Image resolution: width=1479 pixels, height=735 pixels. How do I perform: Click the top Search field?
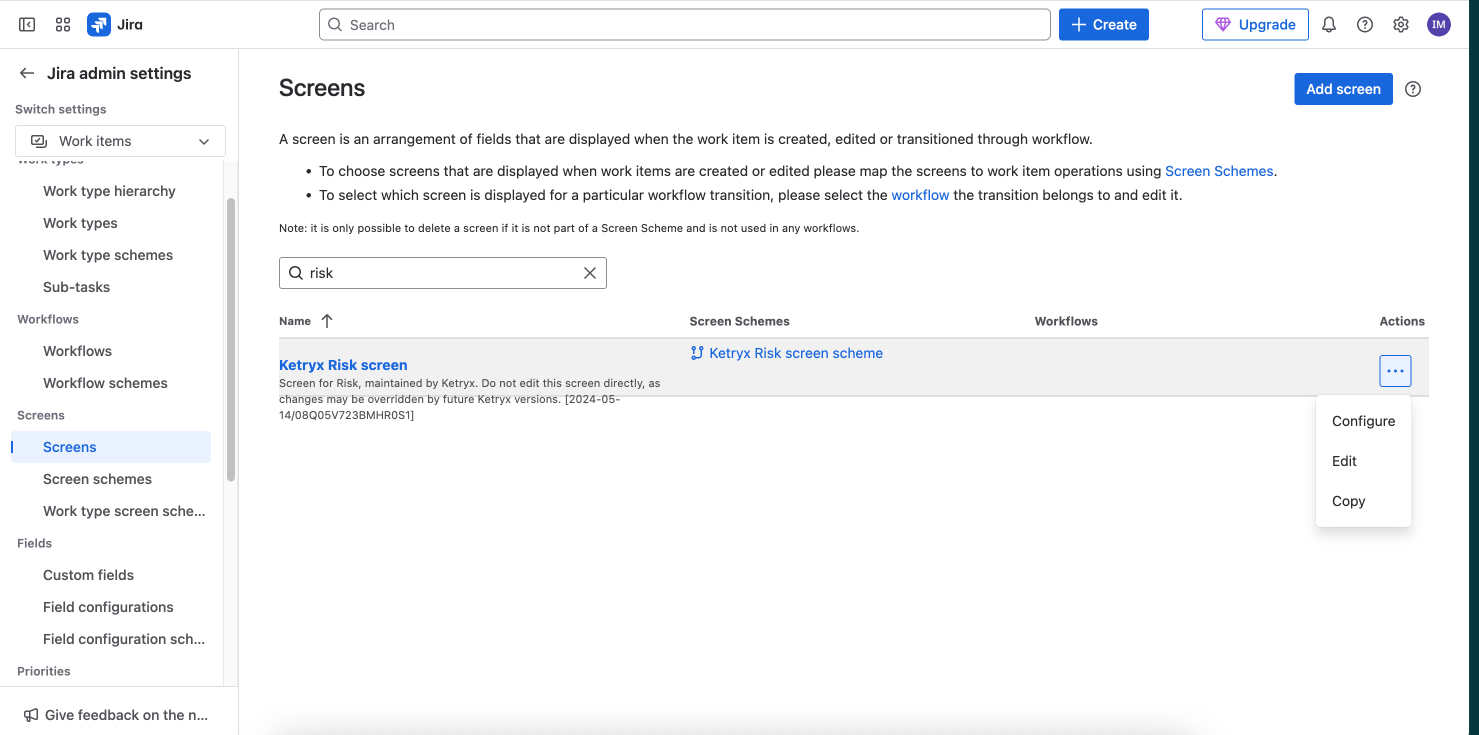(x=685, y=25)
